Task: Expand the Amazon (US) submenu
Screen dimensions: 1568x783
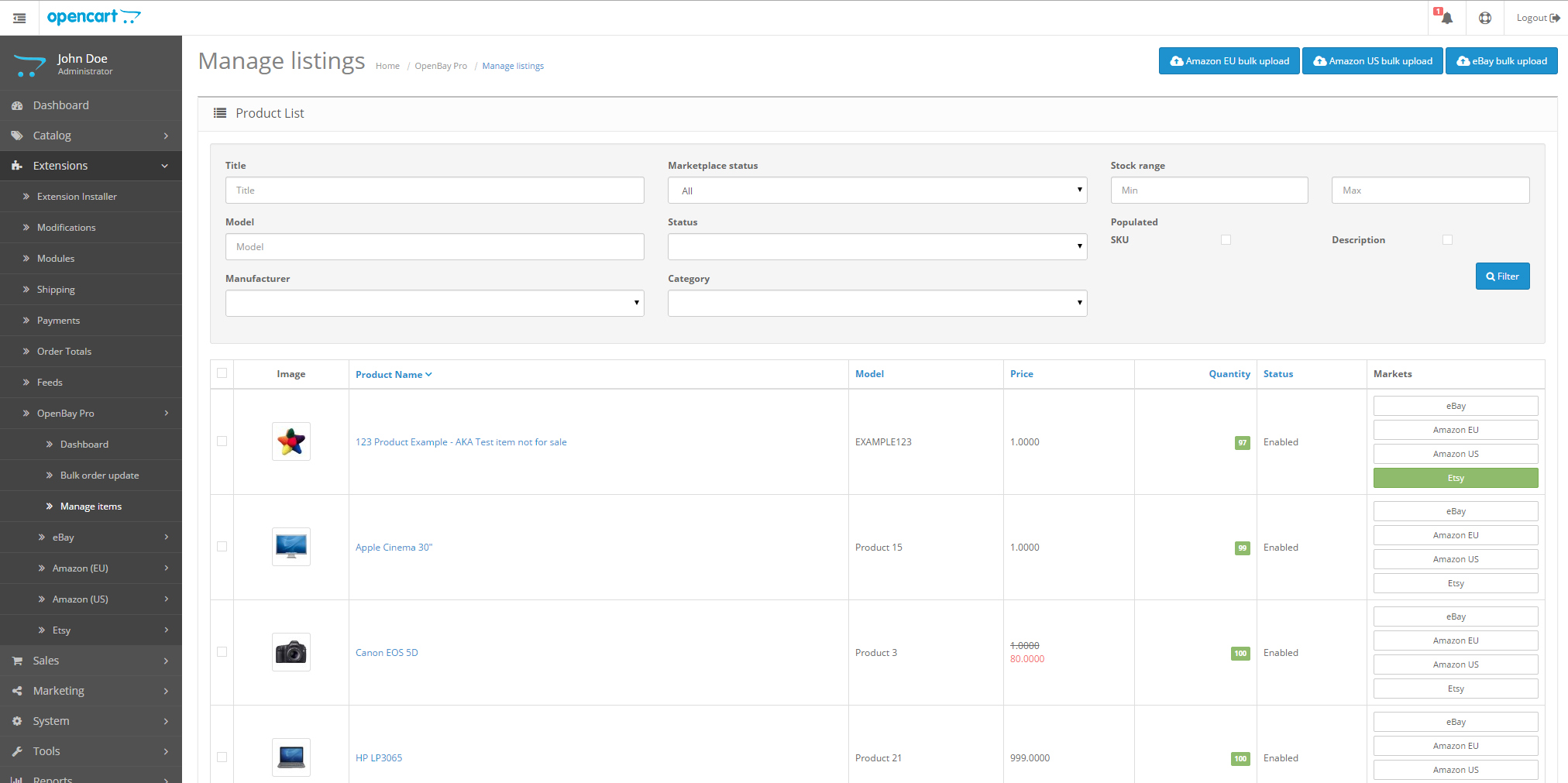Action: (91, 599)
